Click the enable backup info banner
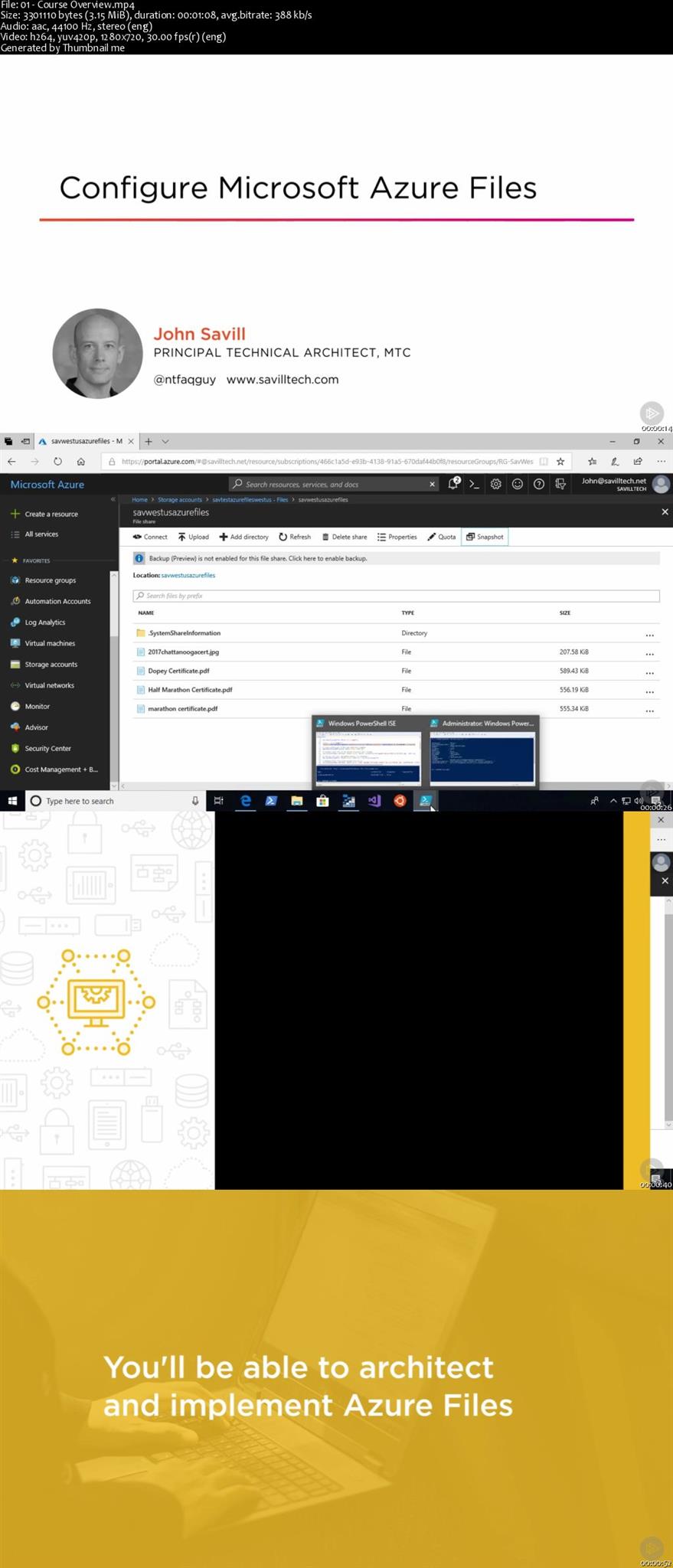The height and width of the screenshot is (1568, 673). (x=396, y=558)
